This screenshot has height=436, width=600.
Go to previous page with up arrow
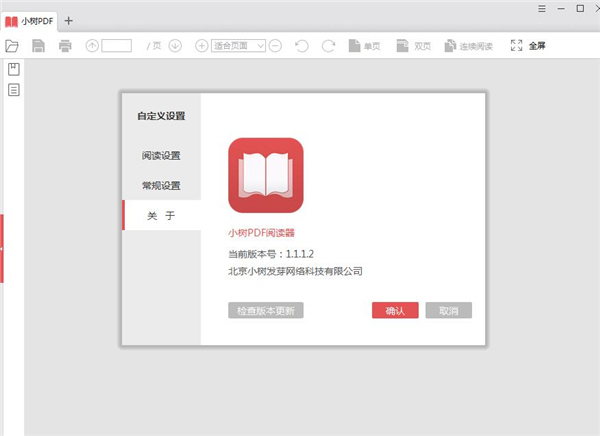click(x=92, y=46)
